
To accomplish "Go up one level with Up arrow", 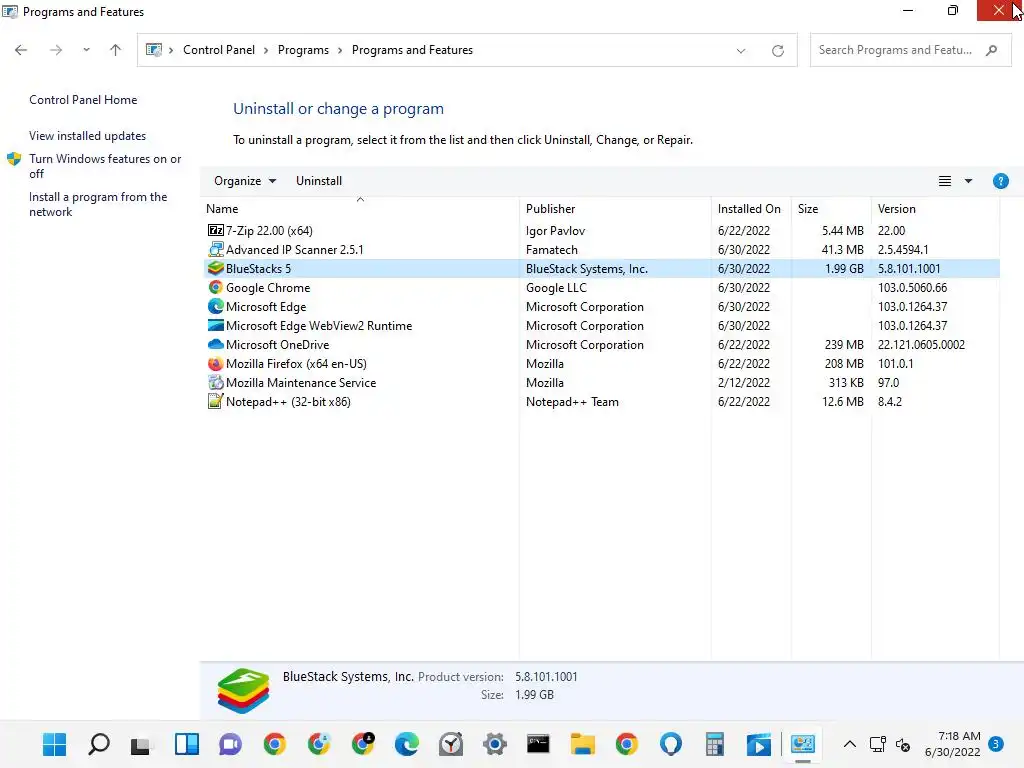I will point(116,50).
